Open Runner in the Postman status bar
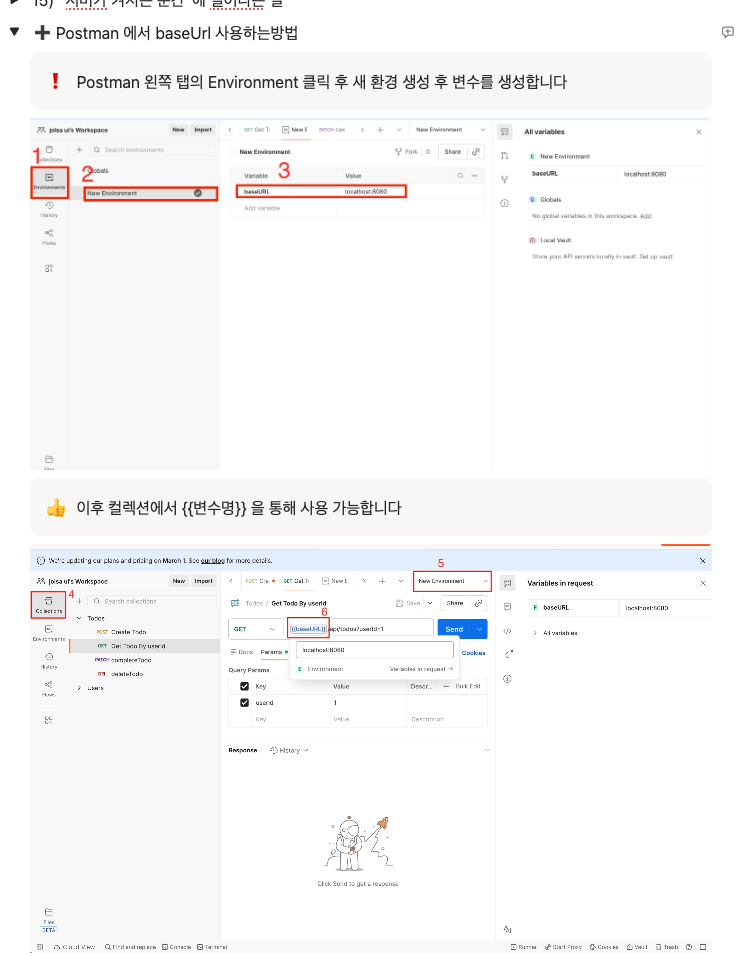This screenshot has width=743, height=956. pyautogui.click(x=524, y=947)
